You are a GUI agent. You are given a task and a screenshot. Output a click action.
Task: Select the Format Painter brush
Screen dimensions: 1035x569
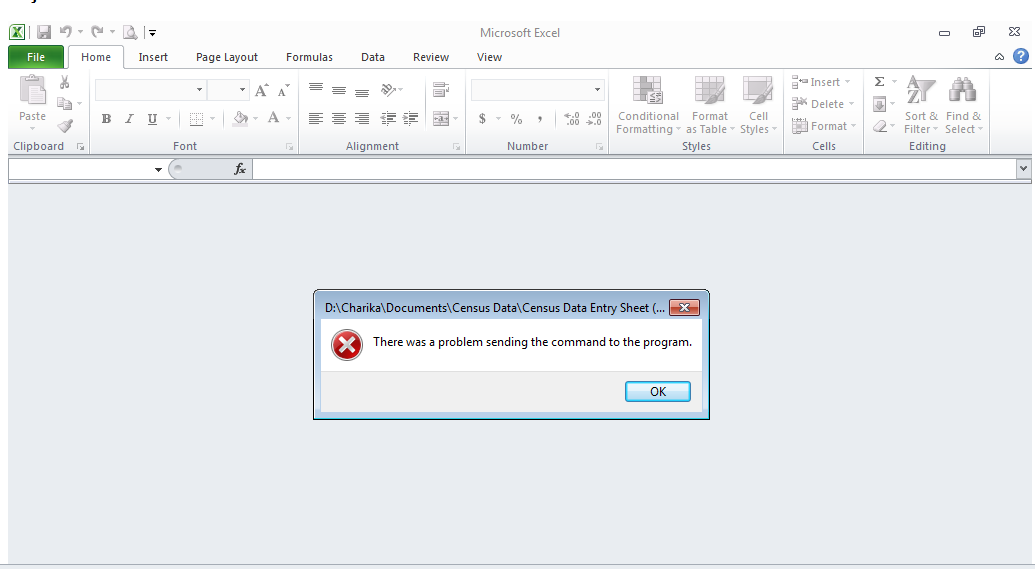[65, 125]
